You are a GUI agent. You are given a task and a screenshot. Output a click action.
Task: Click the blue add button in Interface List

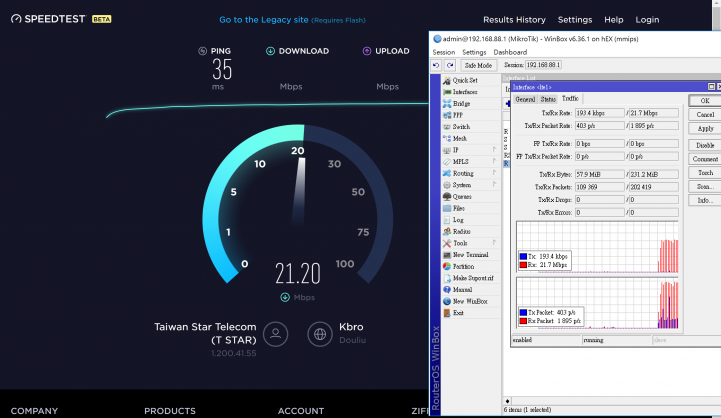(508, 103)
